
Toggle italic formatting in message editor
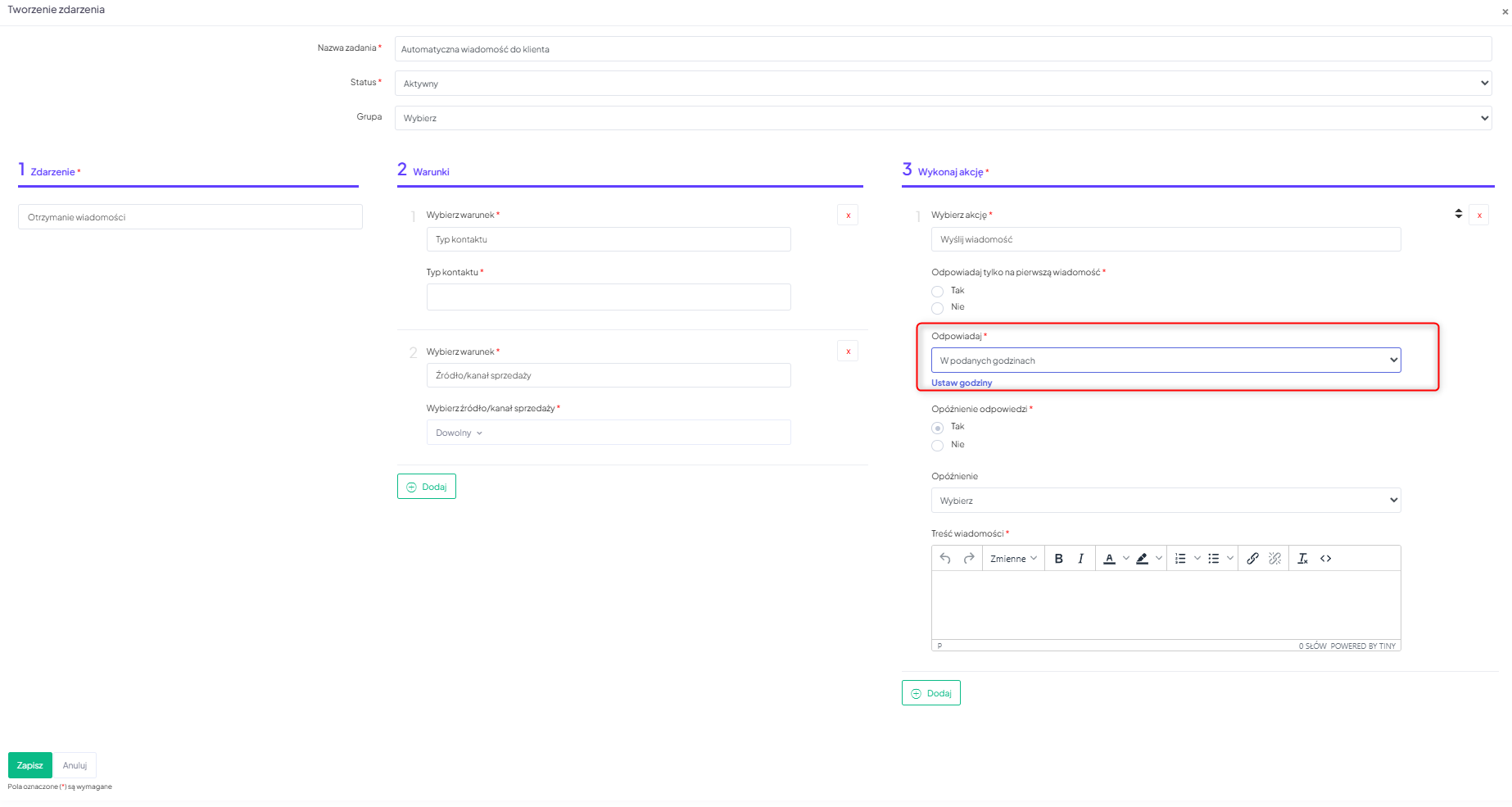coord(1080,559)
